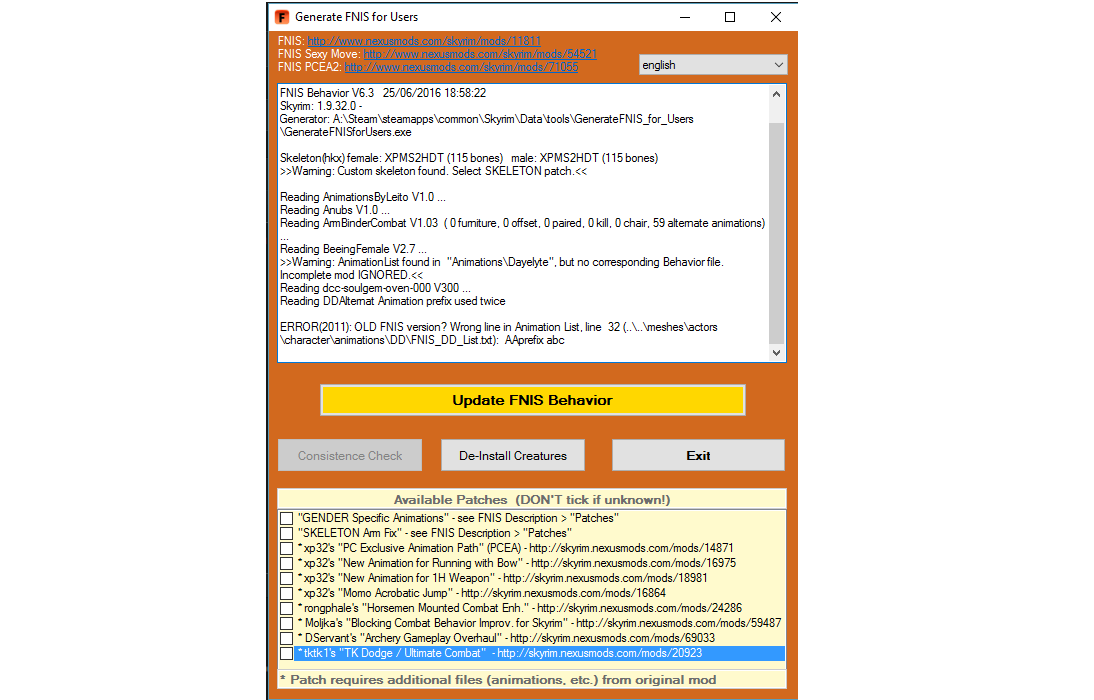Screen dimensions: 1094x700
Task: Enable the Momo Acrobatic Jump patch
Action: point(287,593)
